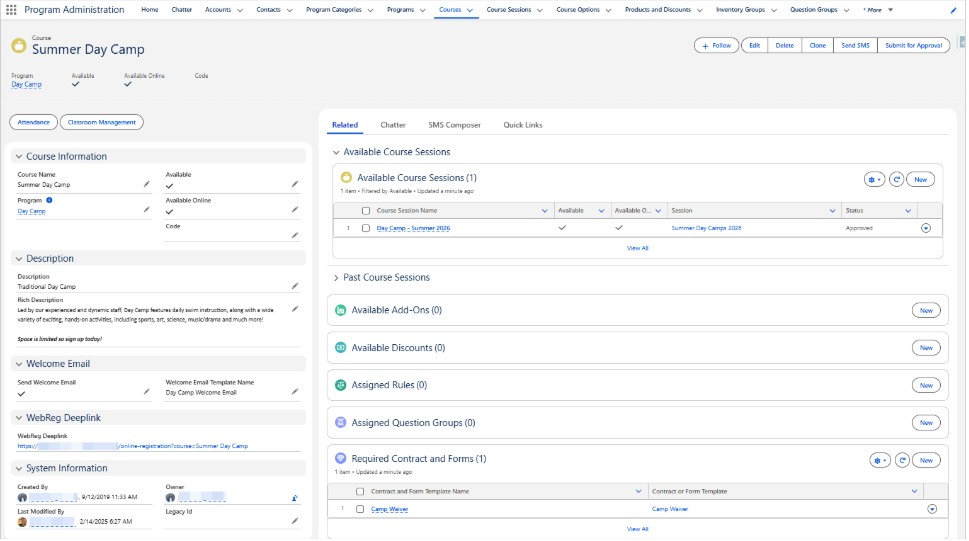The width and height of the screenshot is (969, 541).
Task: Click the change Owner icon
Action: (295, 498)
